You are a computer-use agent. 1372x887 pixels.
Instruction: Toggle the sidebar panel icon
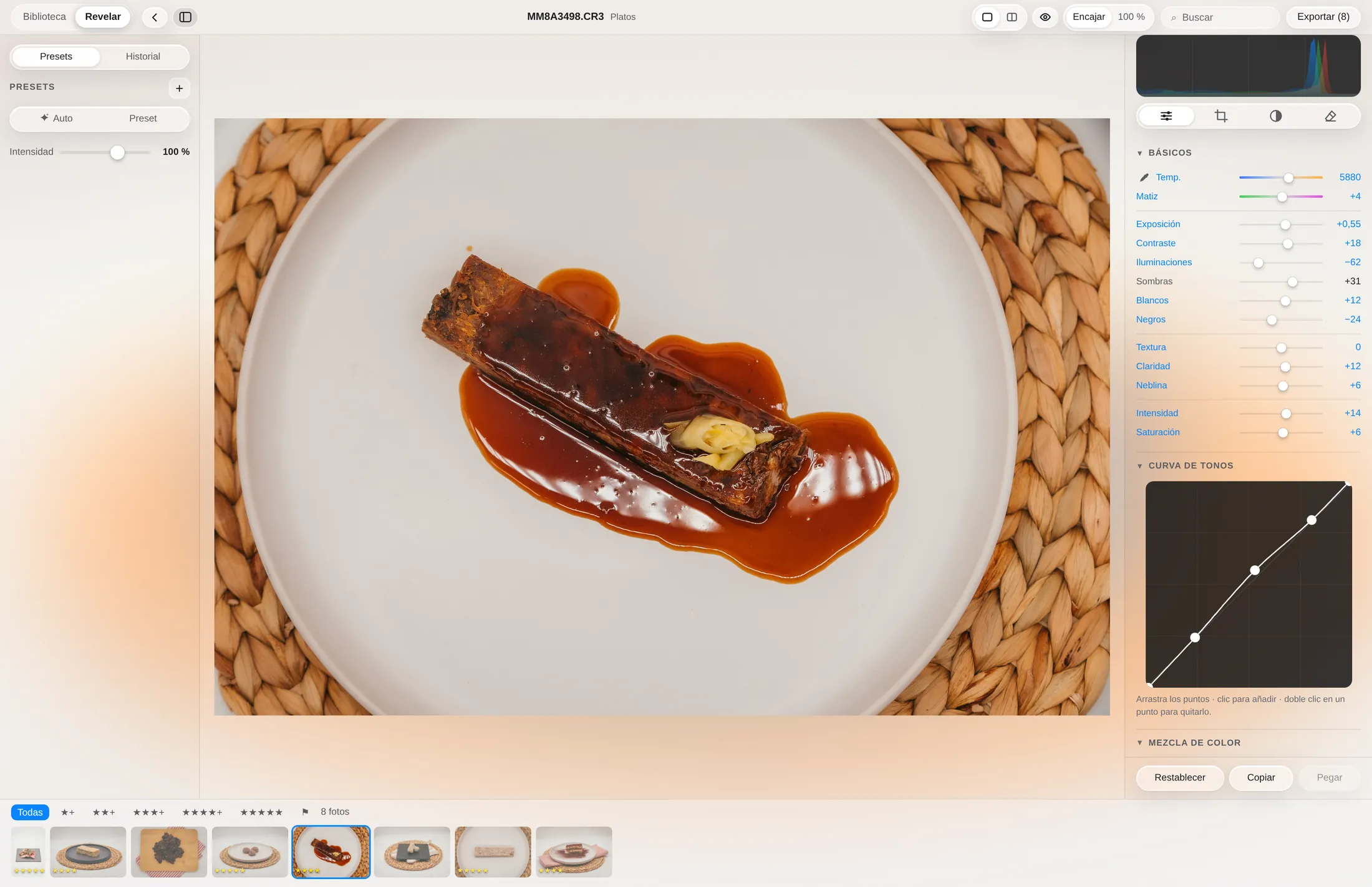tap(185, 17)
